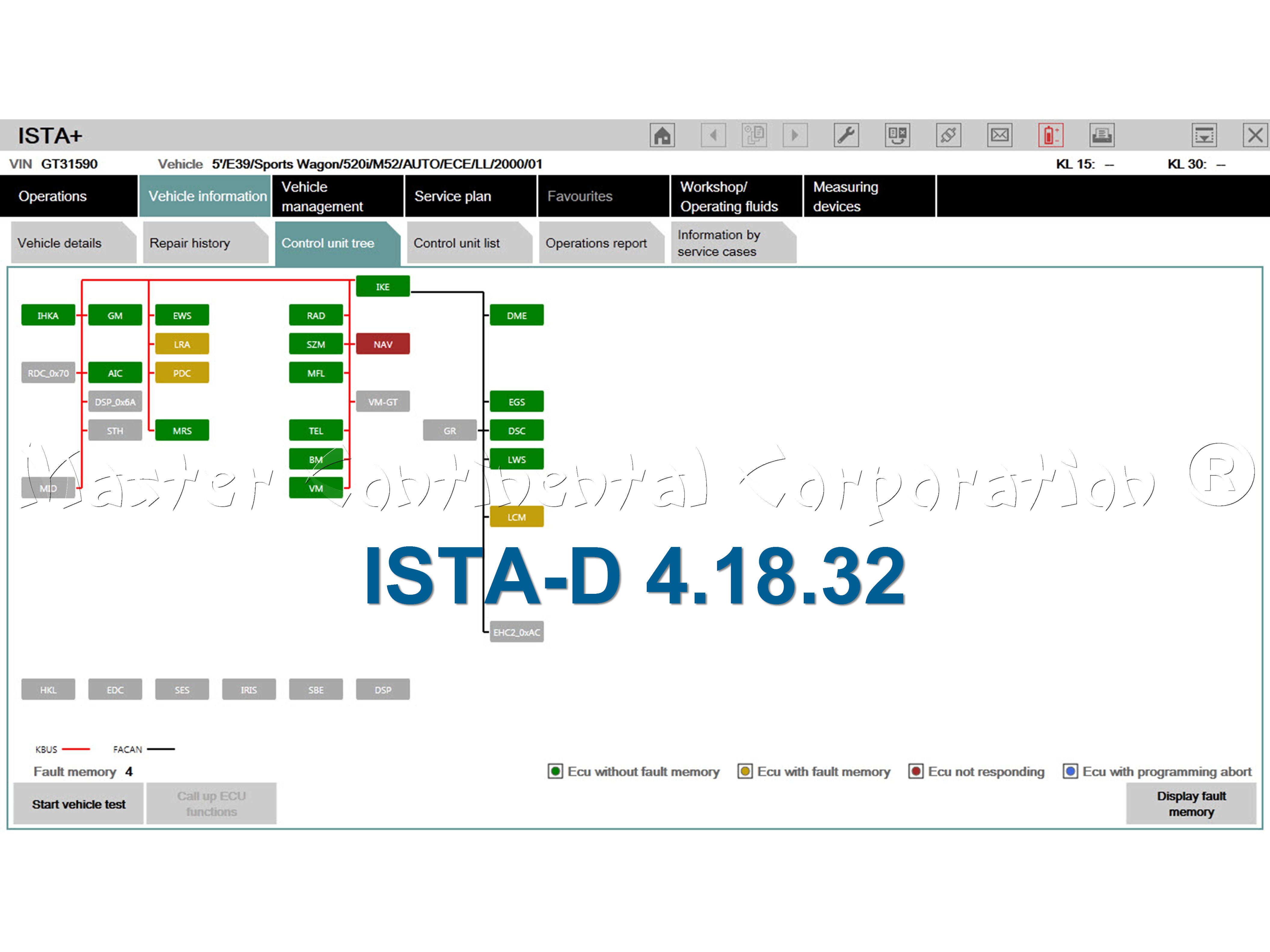Screen dimensions: 1270x952
Task: Select the Vehicle information tab
Action: (205, 196)
